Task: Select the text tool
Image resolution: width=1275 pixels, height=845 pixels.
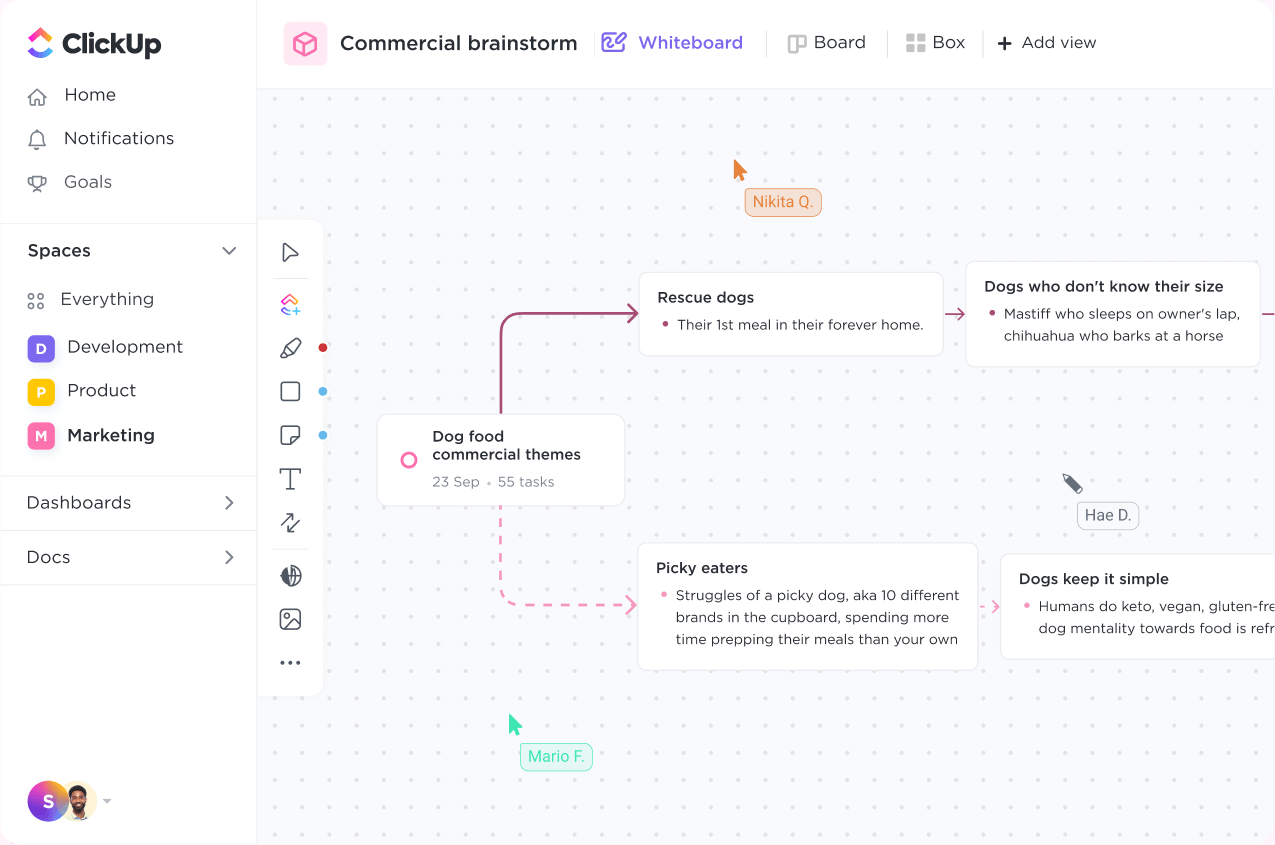Action: click(x=290, y=479)
